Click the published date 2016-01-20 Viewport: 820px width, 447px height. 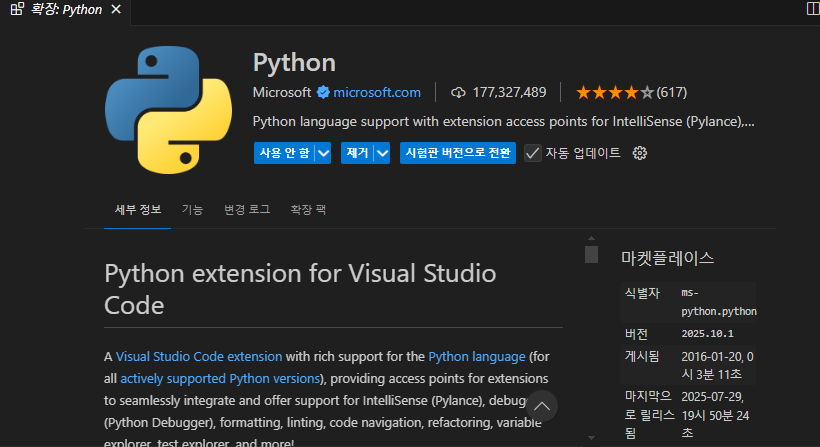pyautogui.click(x=717, y=365)
